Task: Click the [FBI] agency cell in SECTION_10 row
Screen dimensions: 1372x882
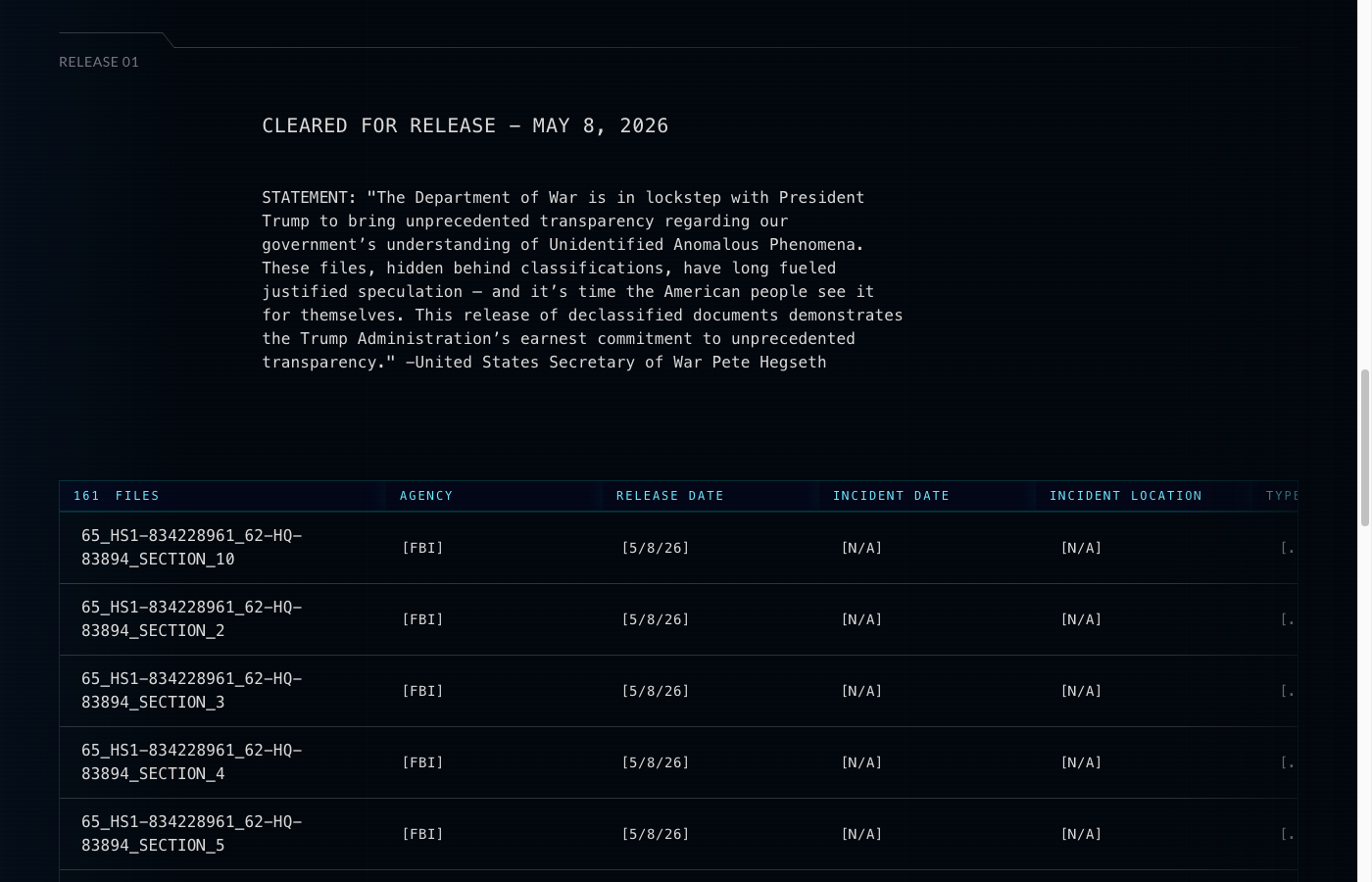Action: 422,548
